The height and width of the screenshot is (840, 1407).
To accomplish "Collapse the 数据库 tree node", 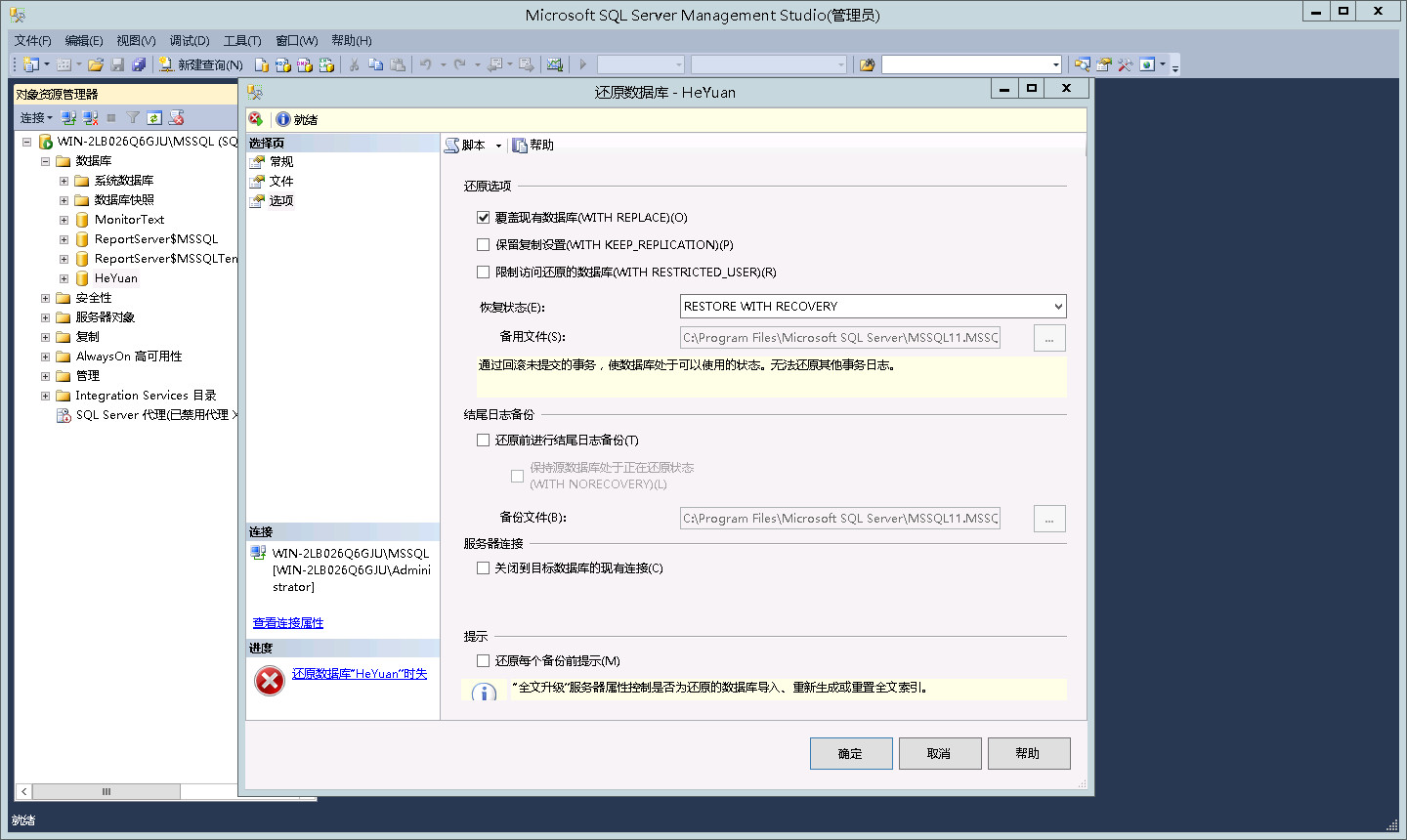I will (x=45, y=161).
